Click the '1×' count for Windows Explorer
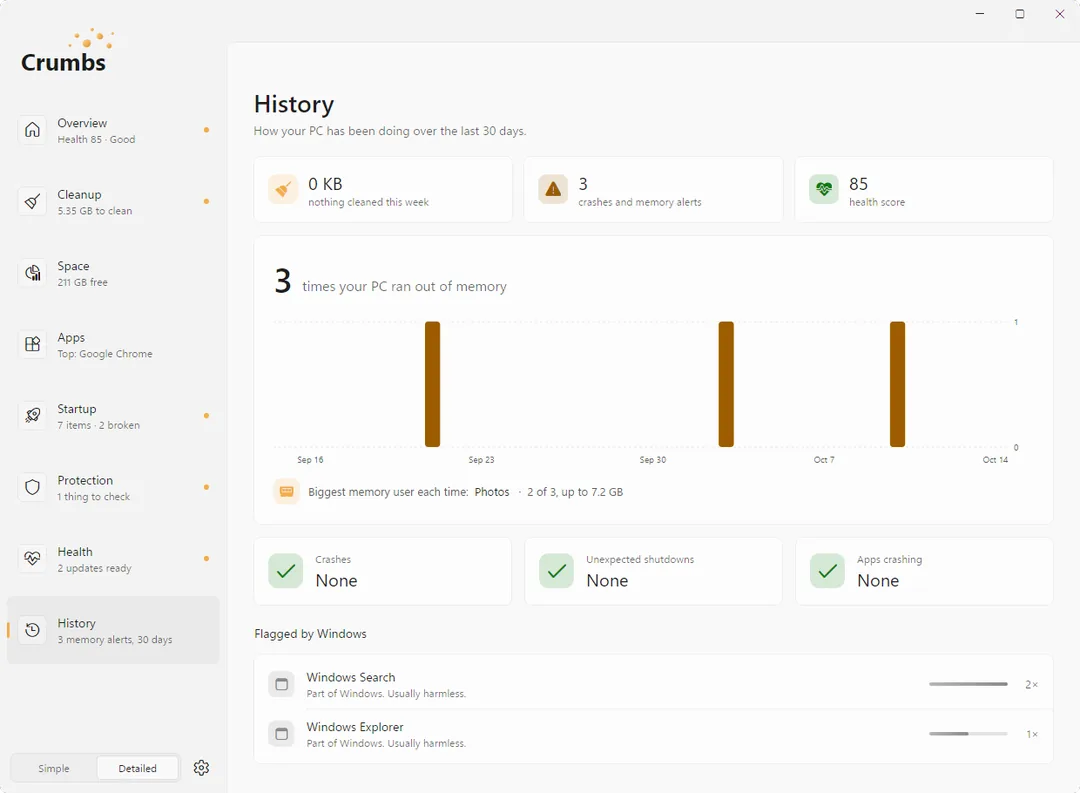The height and width of the screenshot is (793, 1080). click(1032, 734)
